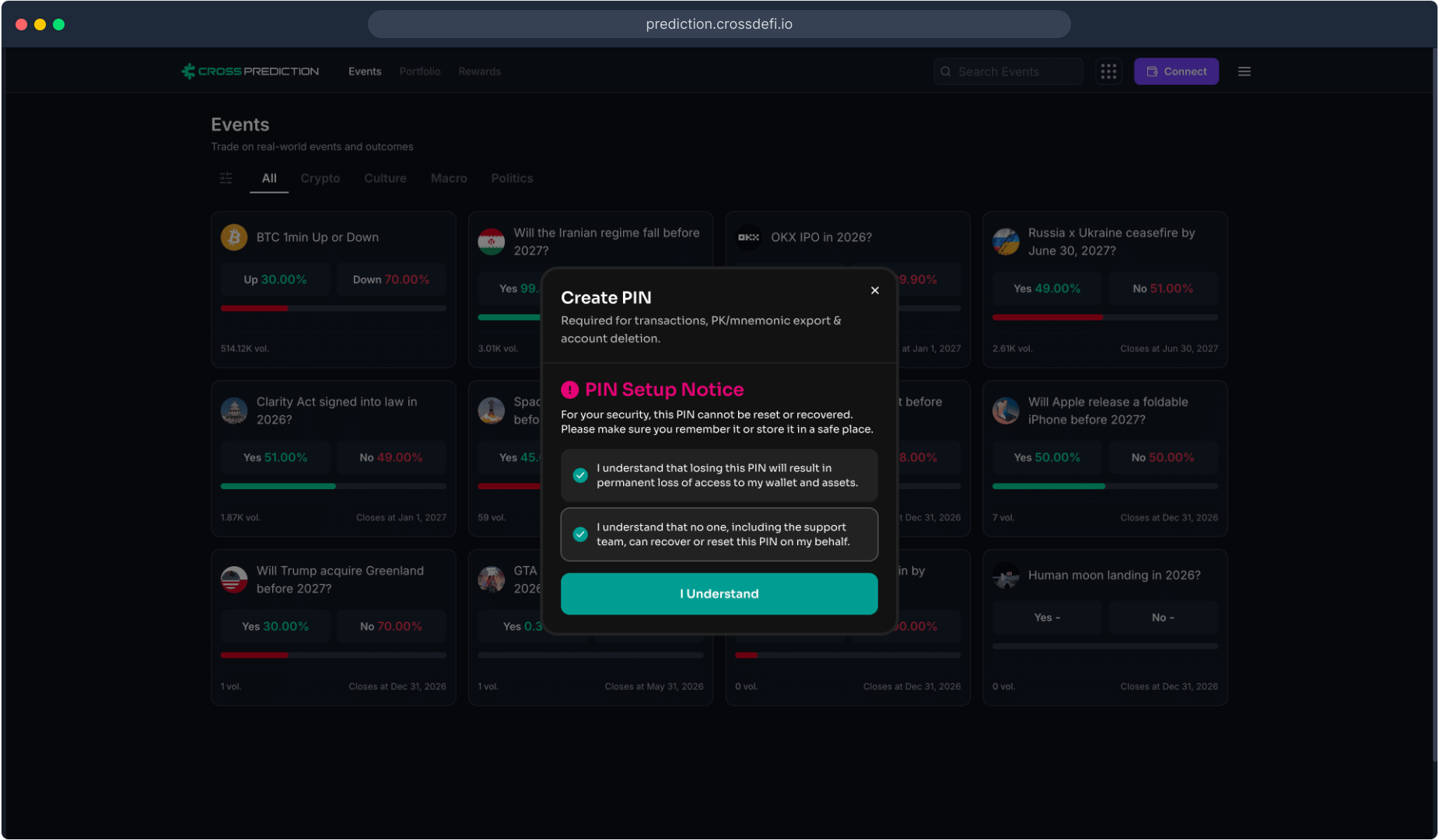Select No 70.00% on Trump Greenland card

pyautogui.click(x=391, y=626)
